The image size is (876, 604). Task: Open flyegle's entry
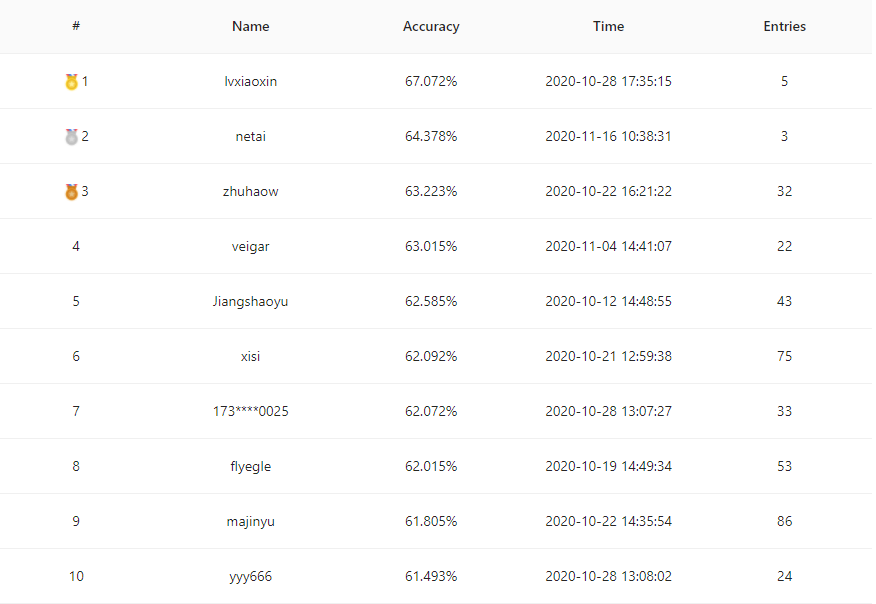251,467
